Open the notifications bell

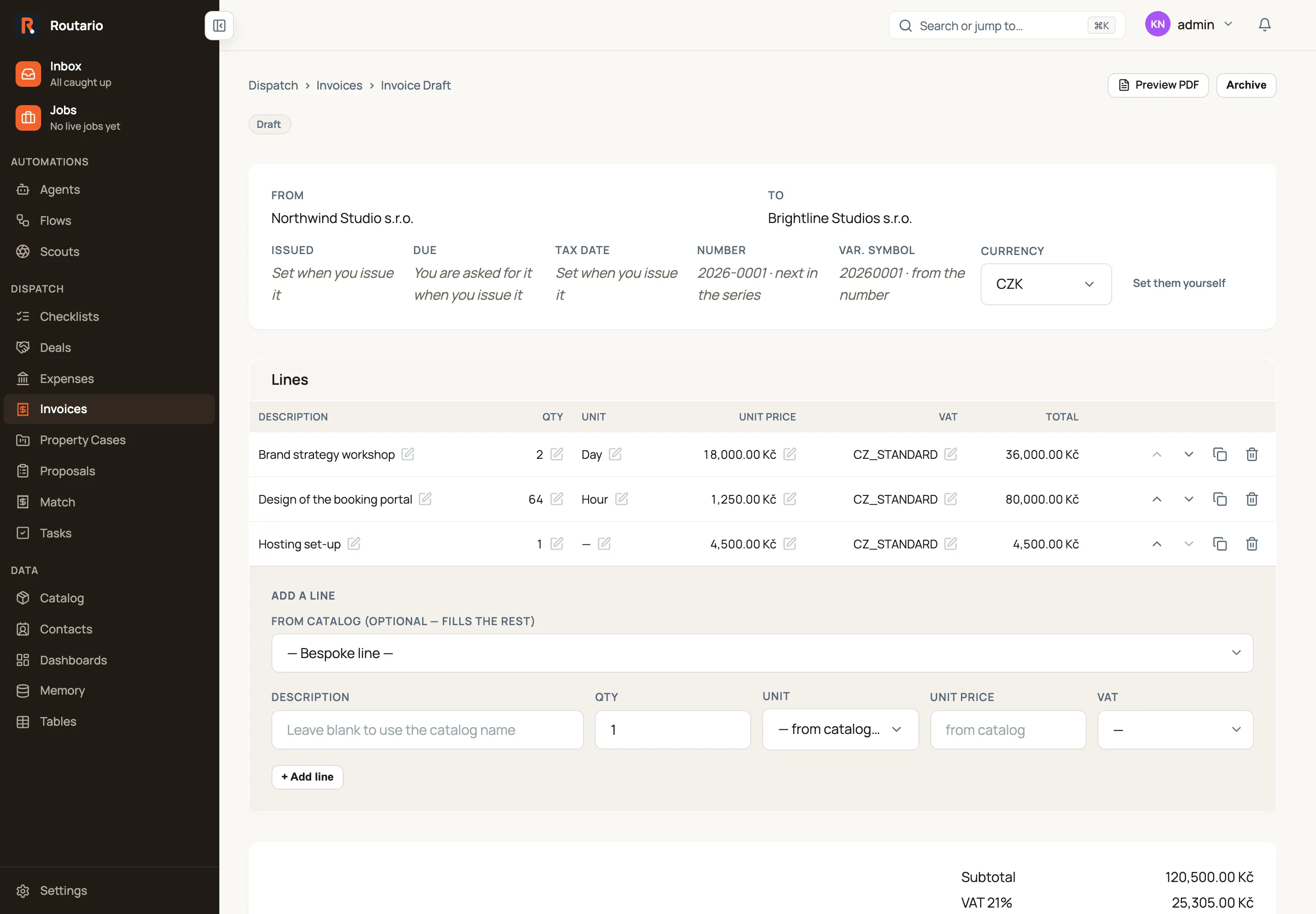click(1264, 25)
